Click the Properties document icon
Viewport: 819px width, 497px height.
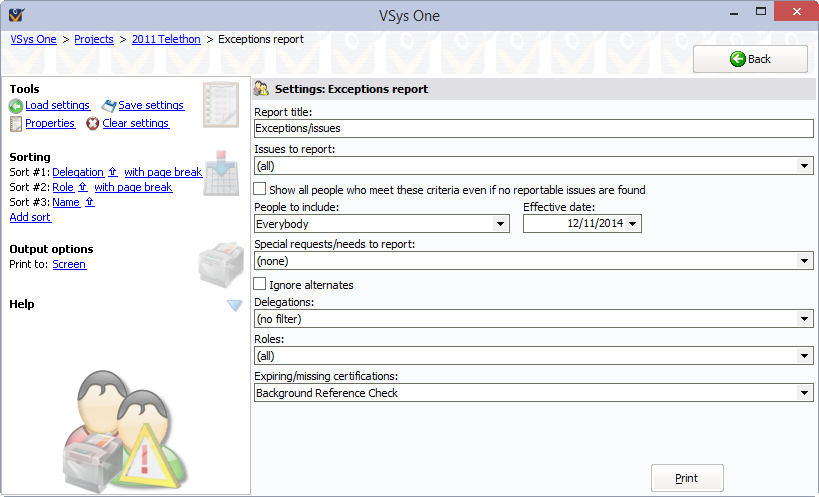[16, 124]
